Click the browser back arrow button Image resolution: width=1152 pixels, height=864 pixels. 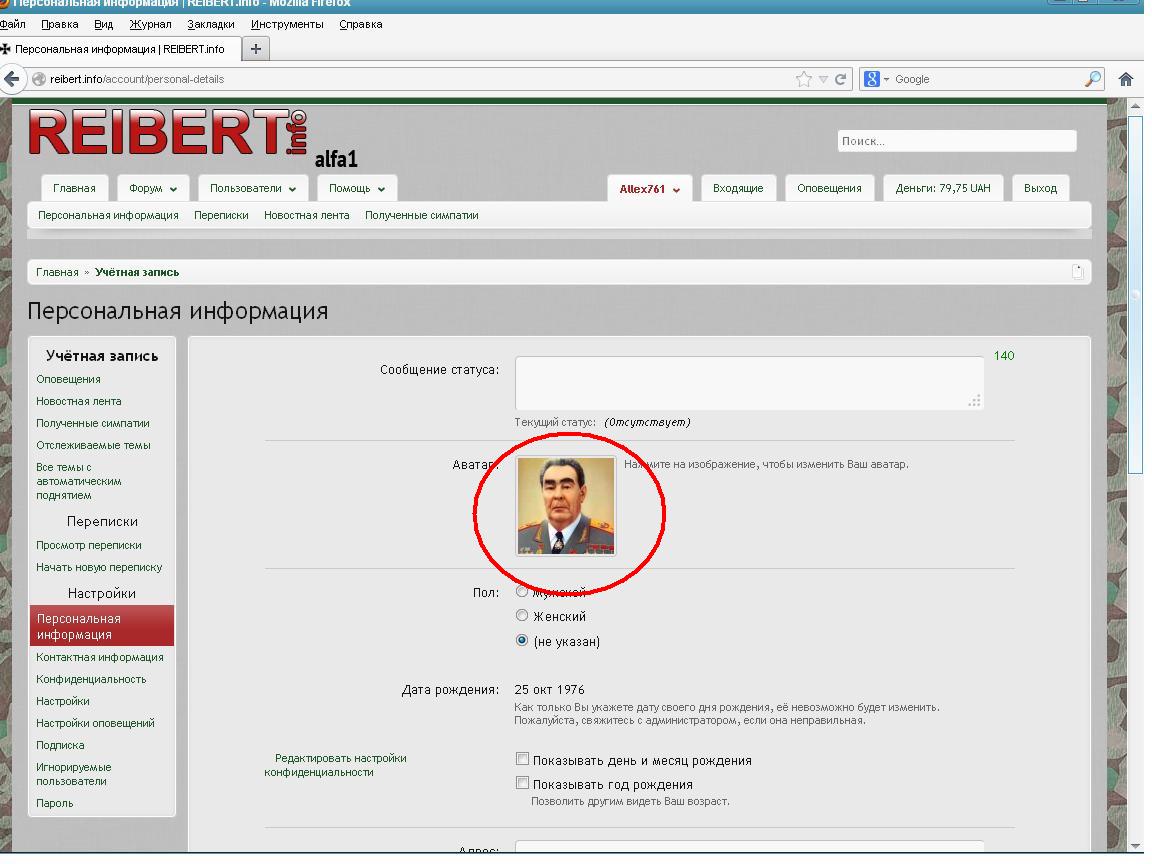click(12, 79)
